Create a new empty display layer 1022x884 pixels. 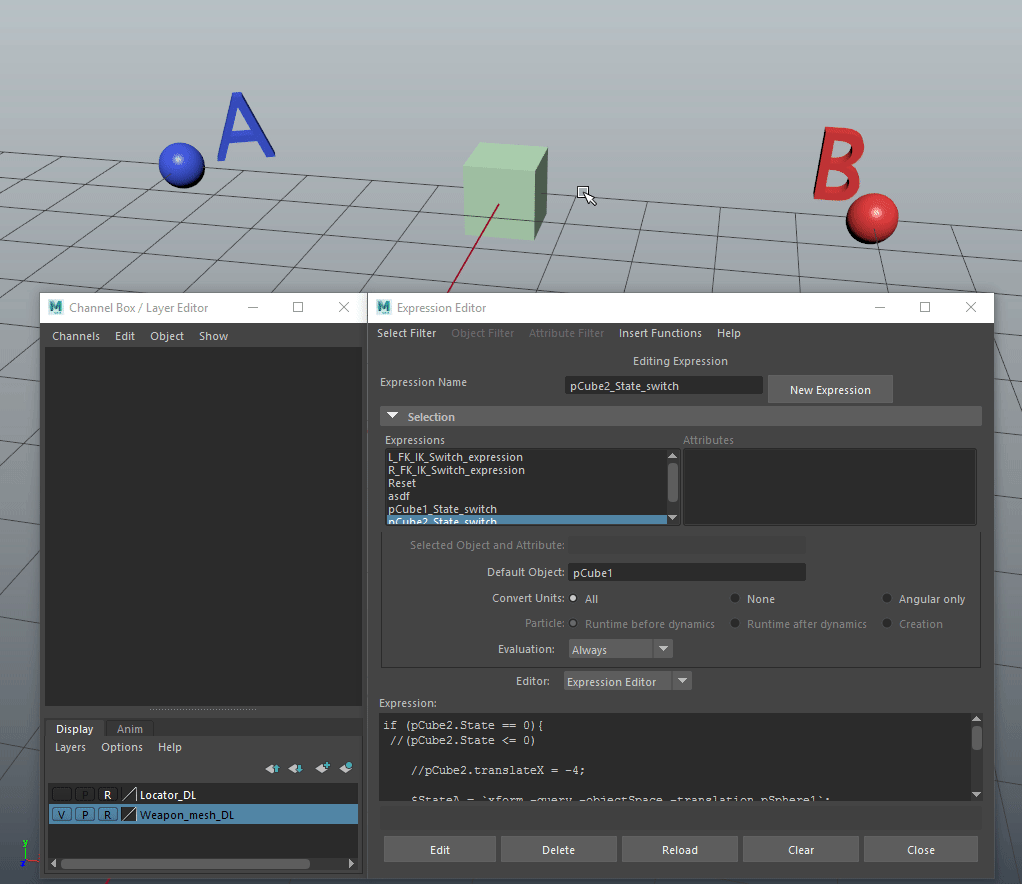pyautogui.click(x=322, y=768)
